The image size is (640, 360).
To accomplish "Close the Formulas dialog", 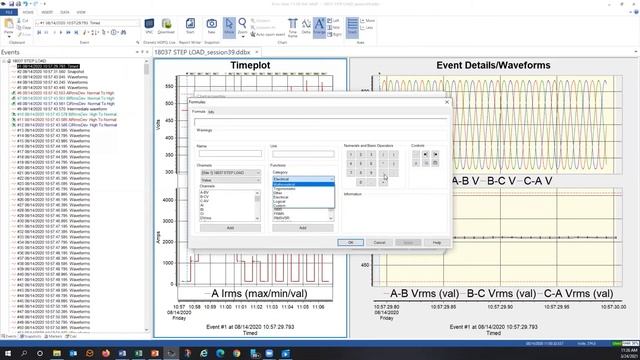I will [x=447, y=102].
